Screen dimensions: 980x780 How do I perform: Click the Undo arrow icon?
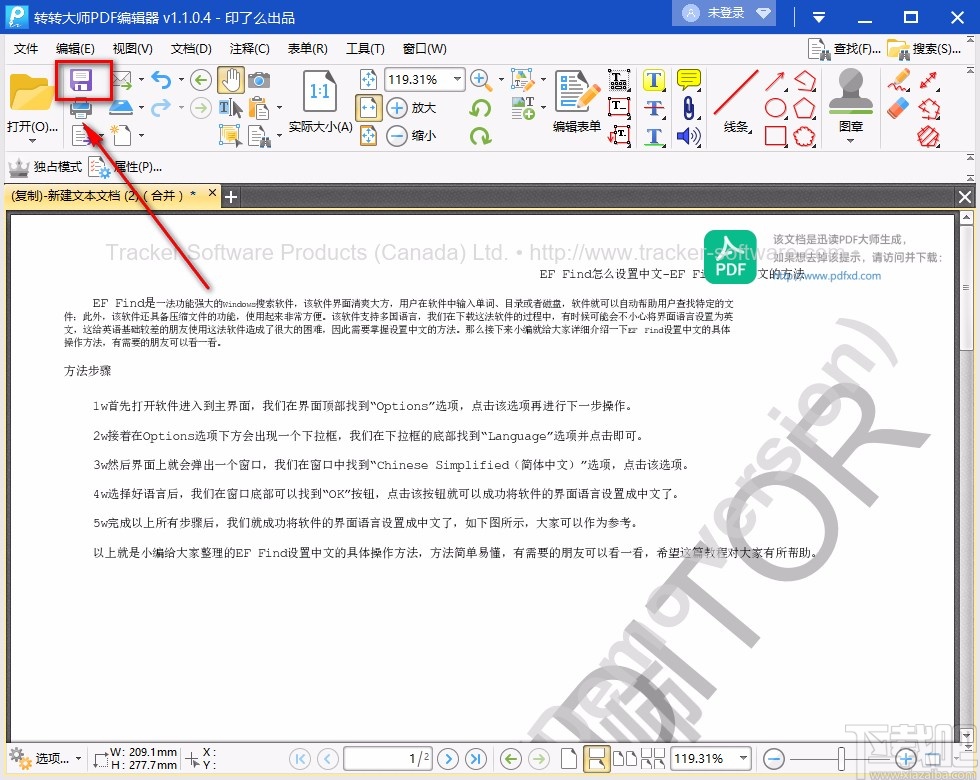162,79
